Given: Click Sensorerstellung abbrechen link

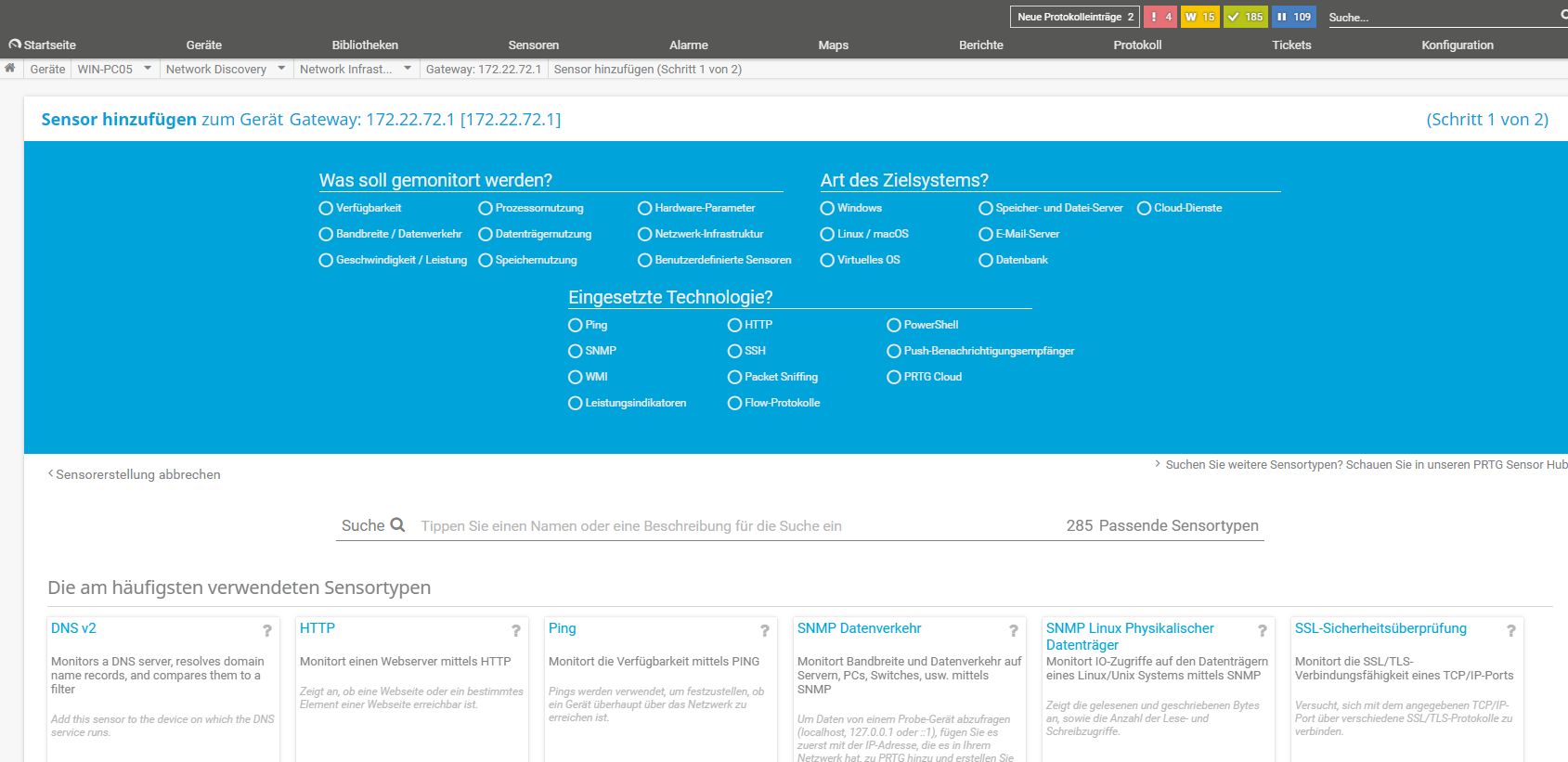Looking at the screenshot, I should tap(137, 474).
